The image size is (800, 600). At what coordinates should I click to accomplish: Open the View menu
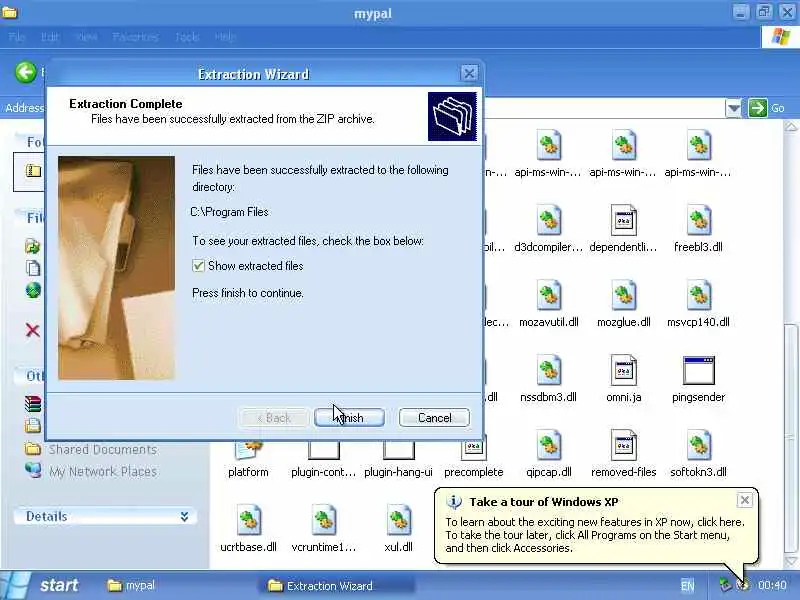86,37
